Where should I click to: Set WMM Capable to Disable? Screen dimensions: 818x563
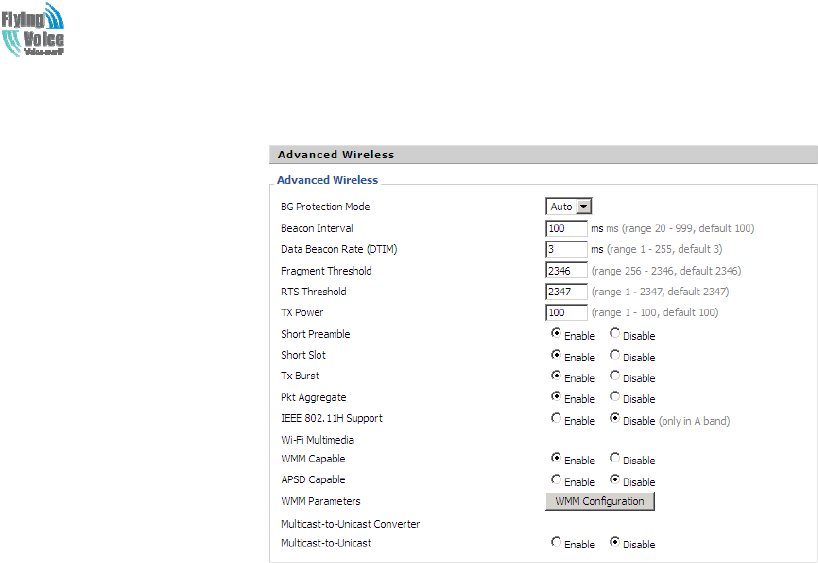point(615,458)
